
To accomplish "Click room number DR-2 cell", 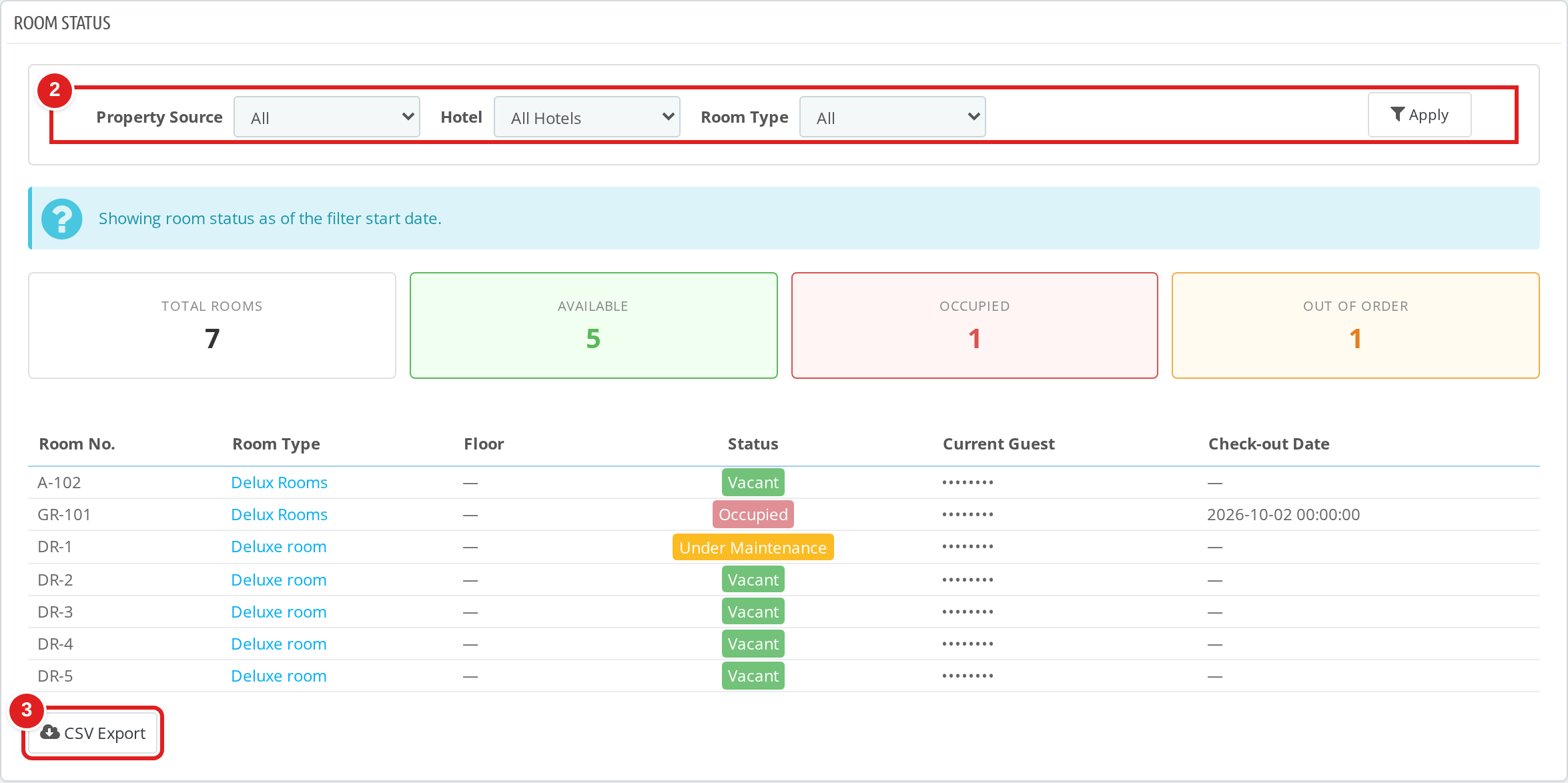I will [x=55, y=580].
